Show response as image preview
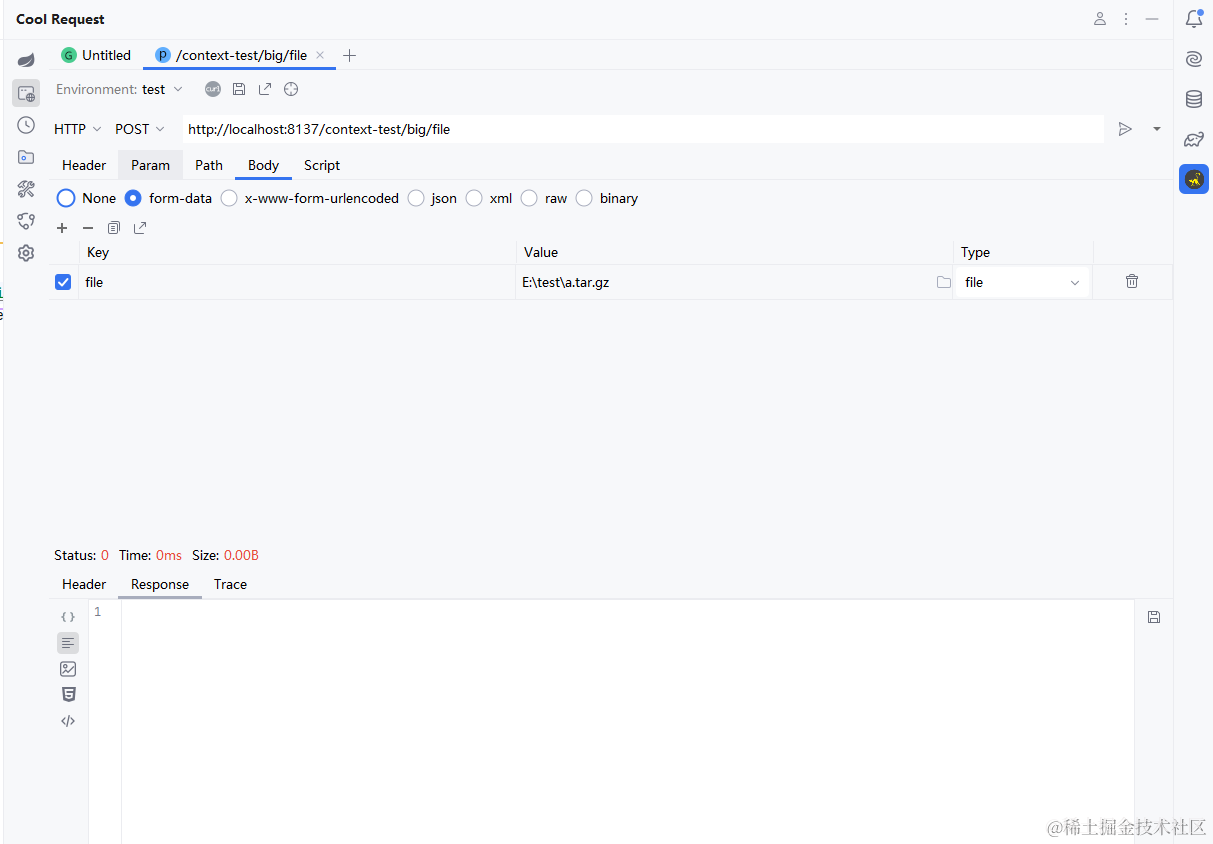The height and width of the screenshot is (844, 1213). click(68, 669)
